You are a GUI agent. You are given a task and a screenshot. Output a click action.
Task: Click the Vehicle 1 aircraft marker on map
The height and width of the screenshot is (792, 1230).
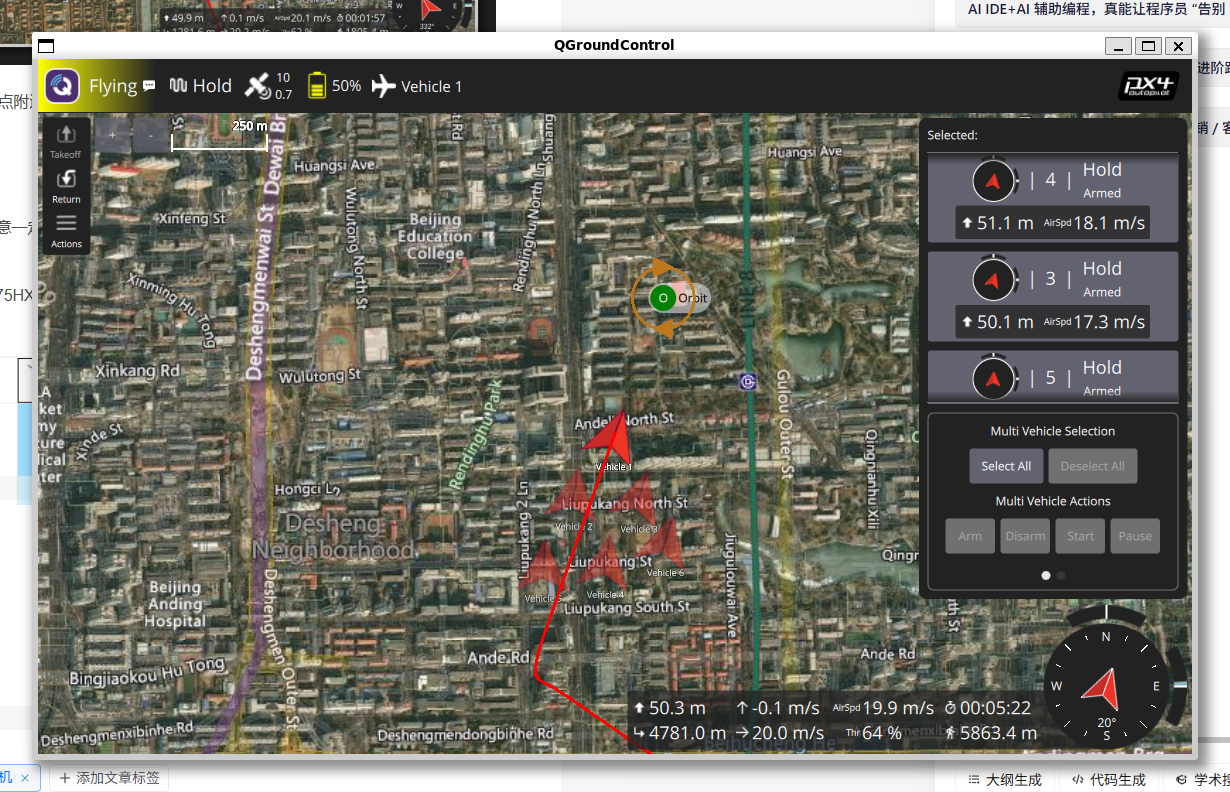coord(611,437)
